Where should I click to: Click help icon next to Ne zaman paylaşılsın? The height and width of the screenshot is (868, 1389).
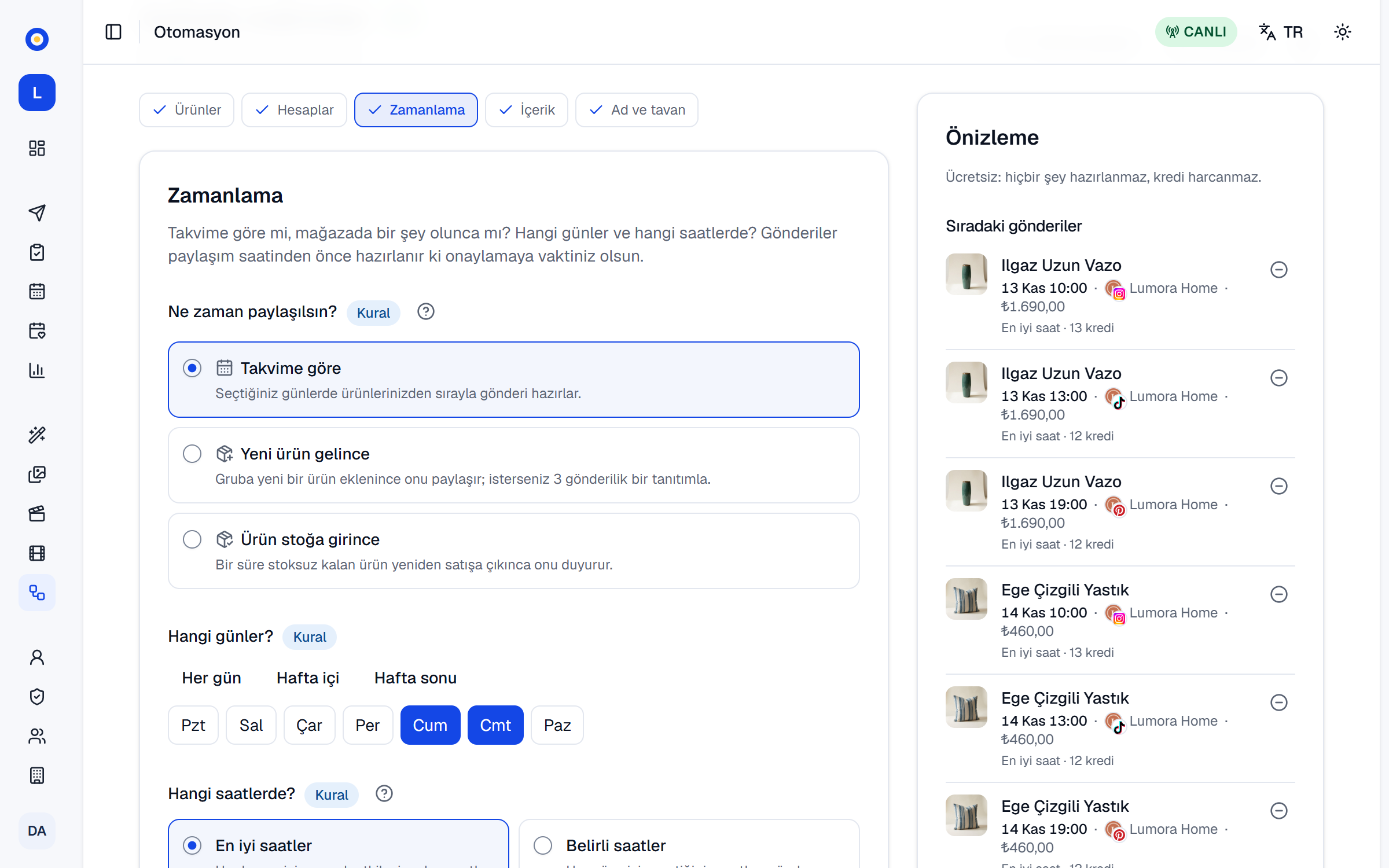[x=426, y=312]
